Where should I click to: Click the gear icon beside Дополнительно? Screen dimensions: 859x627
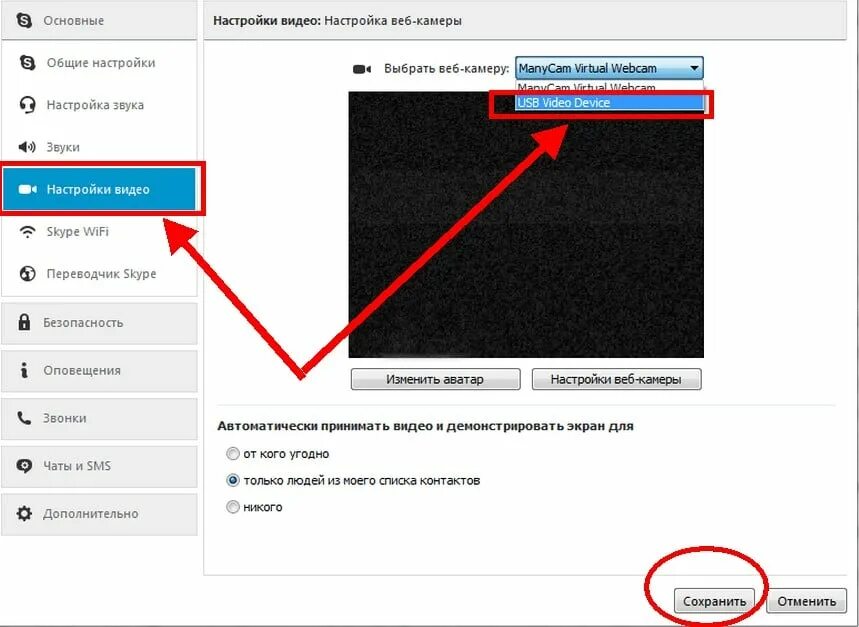[24, 514]
